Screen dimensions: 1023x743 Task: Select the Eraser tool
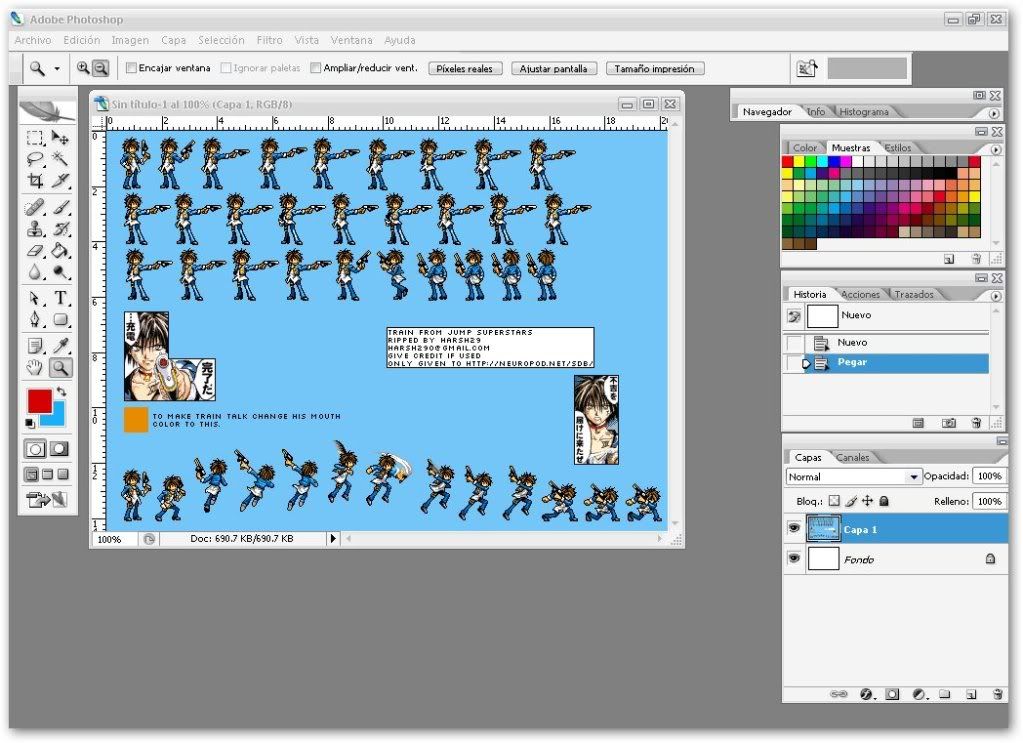(x=35, y=250)
